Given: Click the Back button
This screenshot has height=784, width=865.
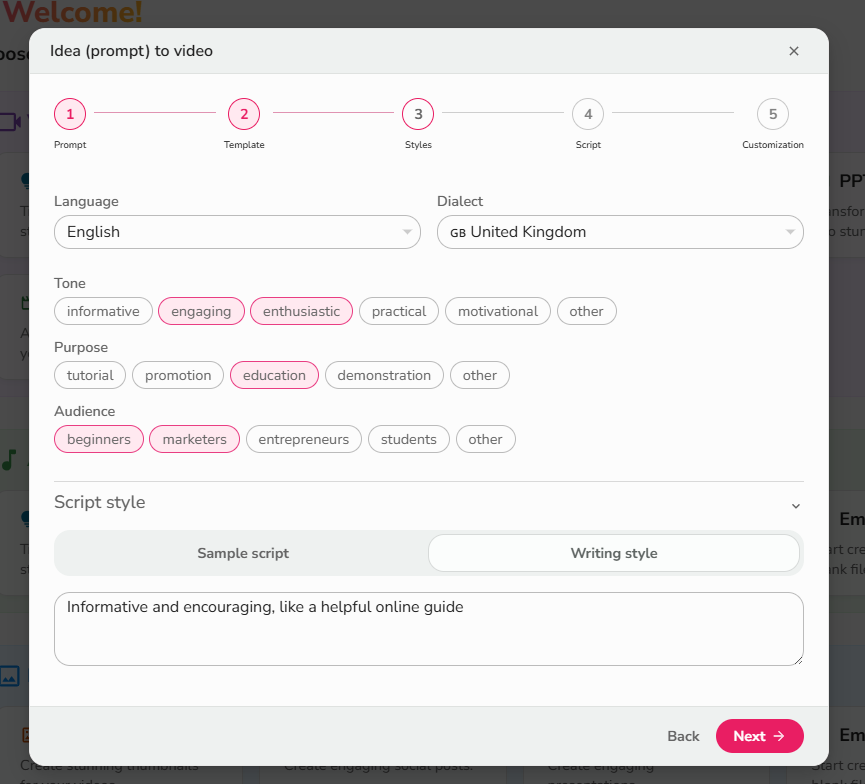Looking at the screenshot, I should point(683,736).
